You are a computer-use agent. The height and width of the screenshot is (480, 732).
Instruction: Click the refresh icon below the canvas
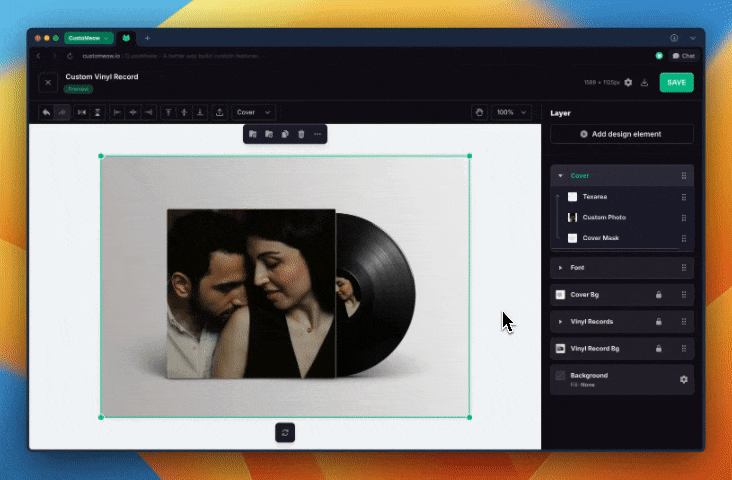285,432
